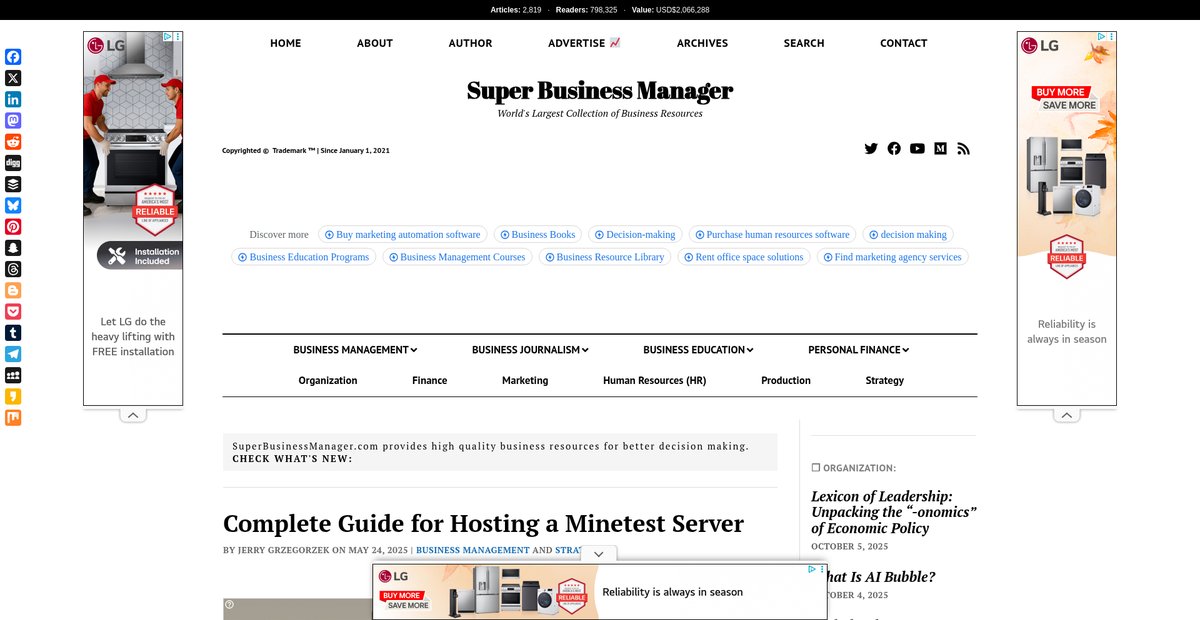Open the Archives menu item

coord(702,43)
